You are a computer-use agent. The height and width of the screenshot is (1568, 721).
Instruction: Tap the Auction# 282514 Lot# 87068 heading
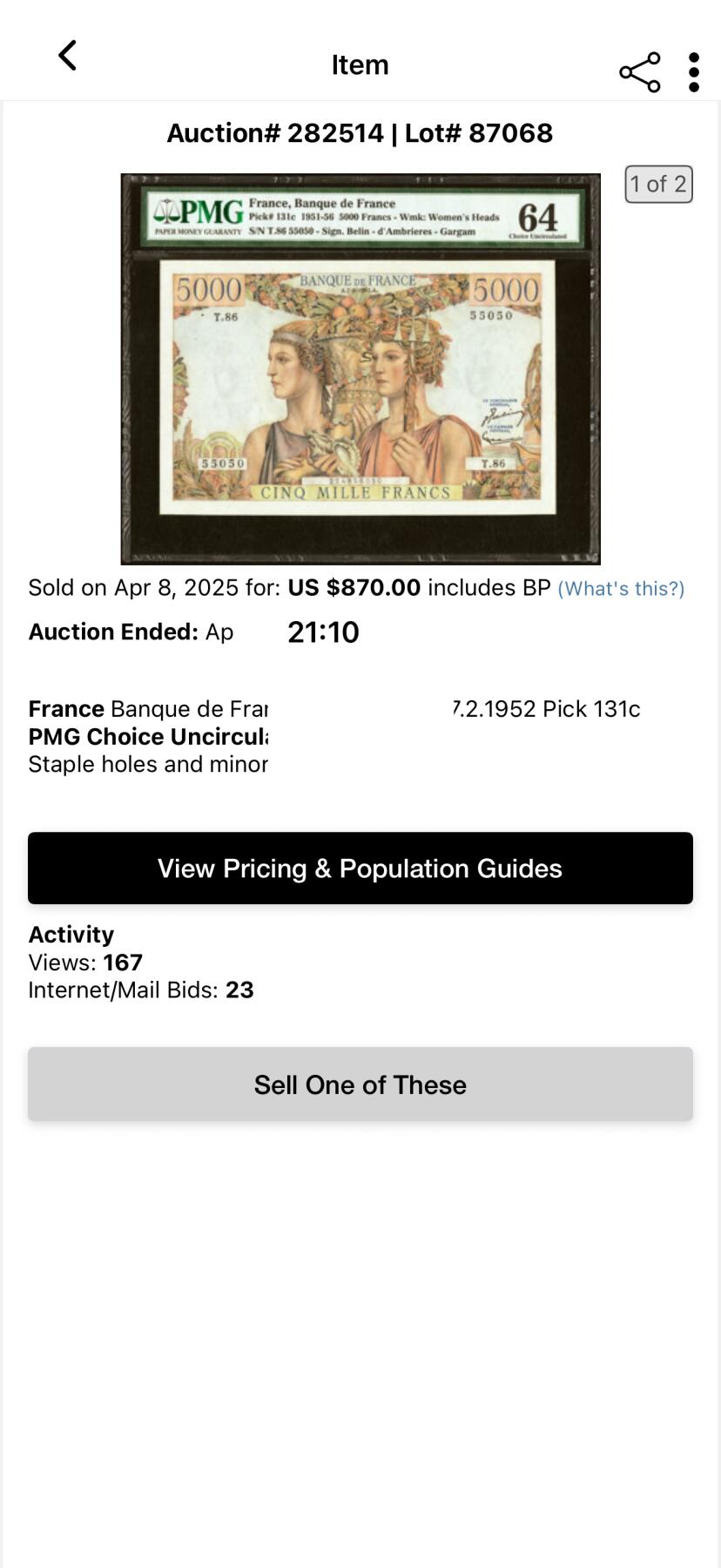(x=360, y=133)
